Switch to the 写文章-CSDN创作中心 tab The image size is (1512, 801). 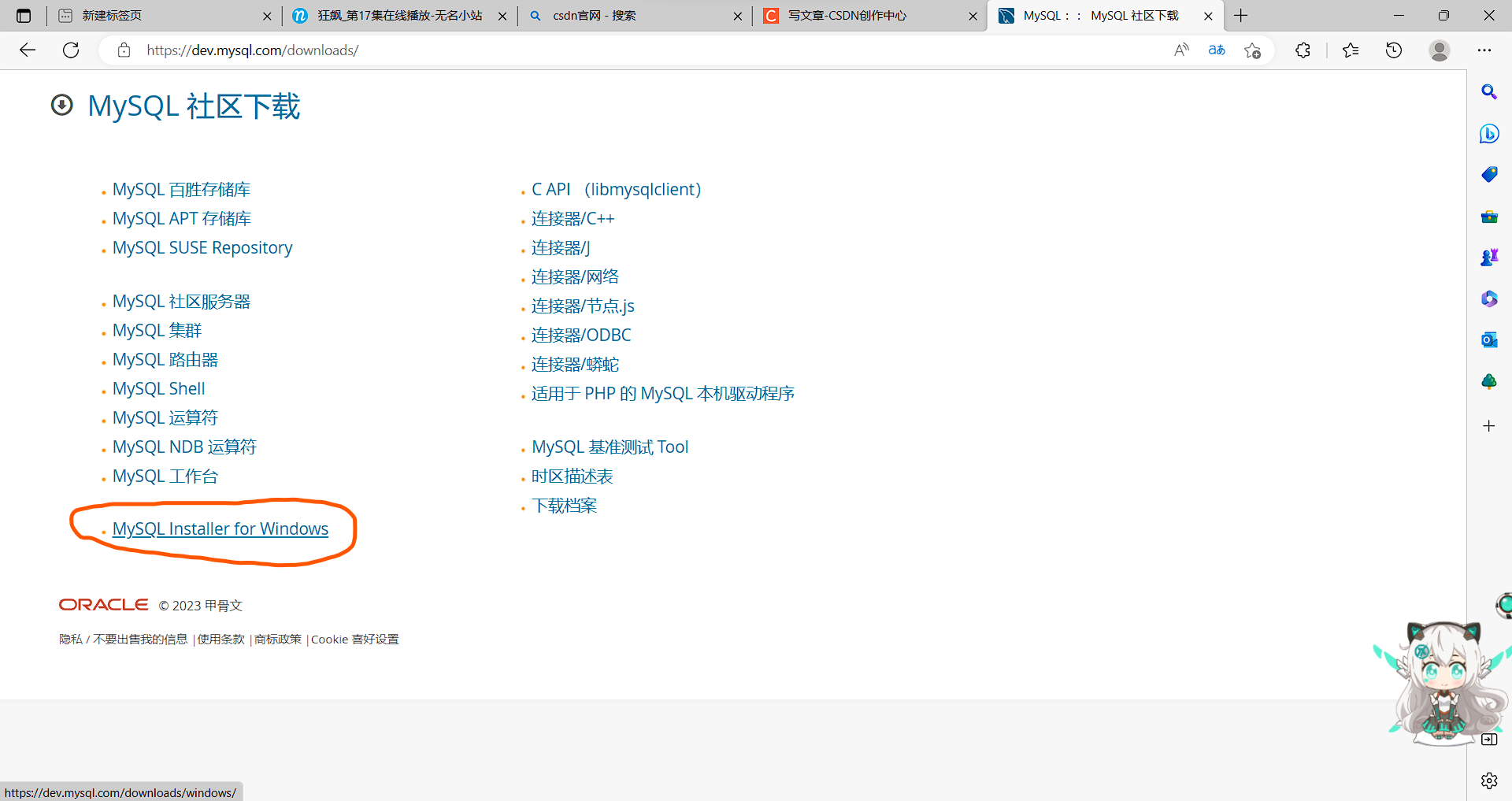point(869,16)
